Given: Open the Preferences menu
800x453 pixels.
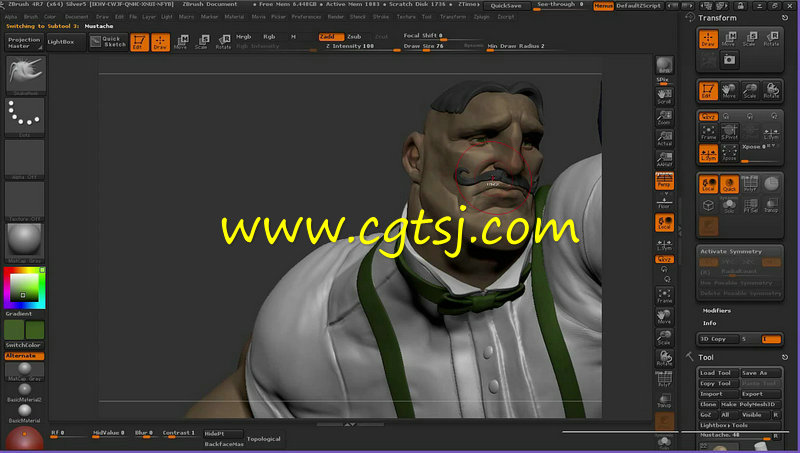Looking at the screenshot, I should coord(306,17).
